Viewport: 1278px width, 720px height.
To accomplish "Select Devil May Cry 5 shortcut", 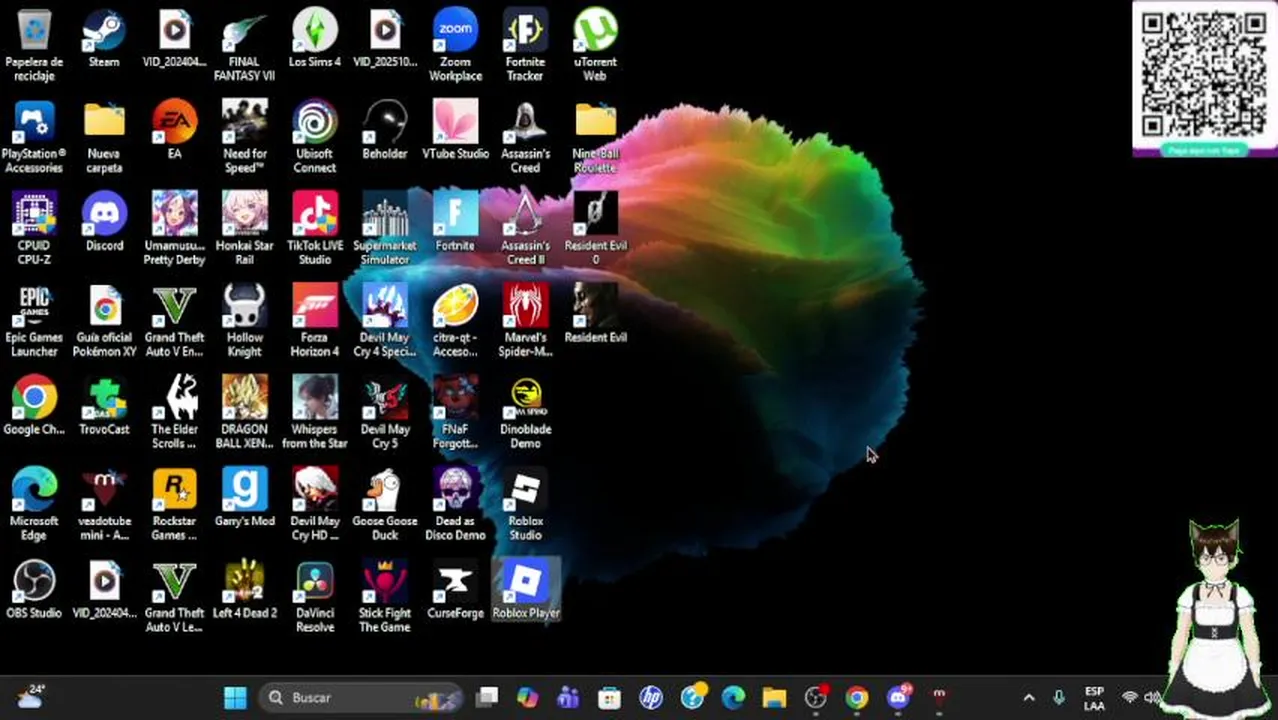I will pos(385,414).
